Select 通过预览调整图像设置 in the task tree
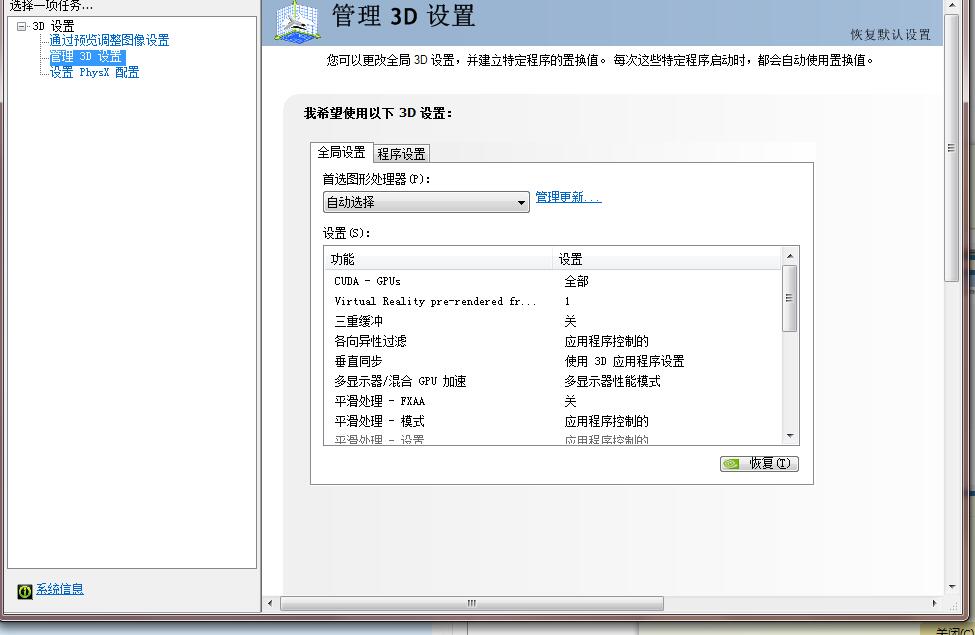975x635 pixels. [x=109, y=40]
